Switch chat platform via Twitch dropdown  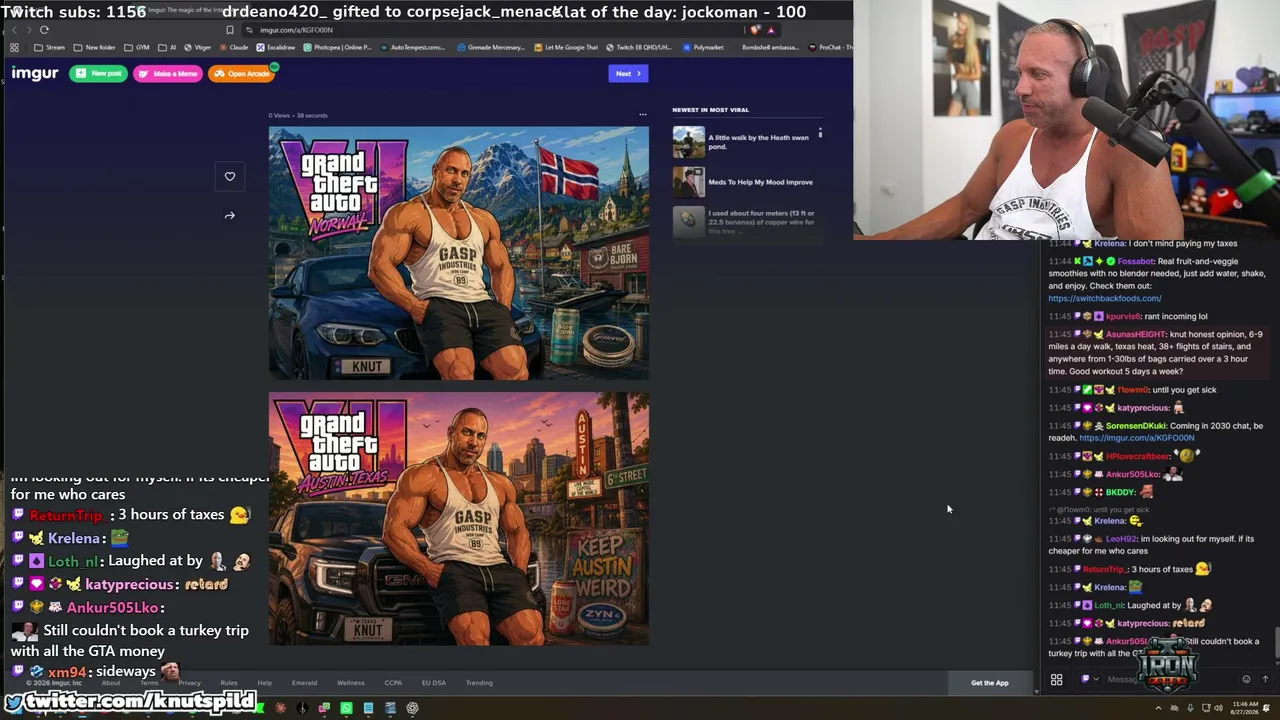tap(1090, 680)
